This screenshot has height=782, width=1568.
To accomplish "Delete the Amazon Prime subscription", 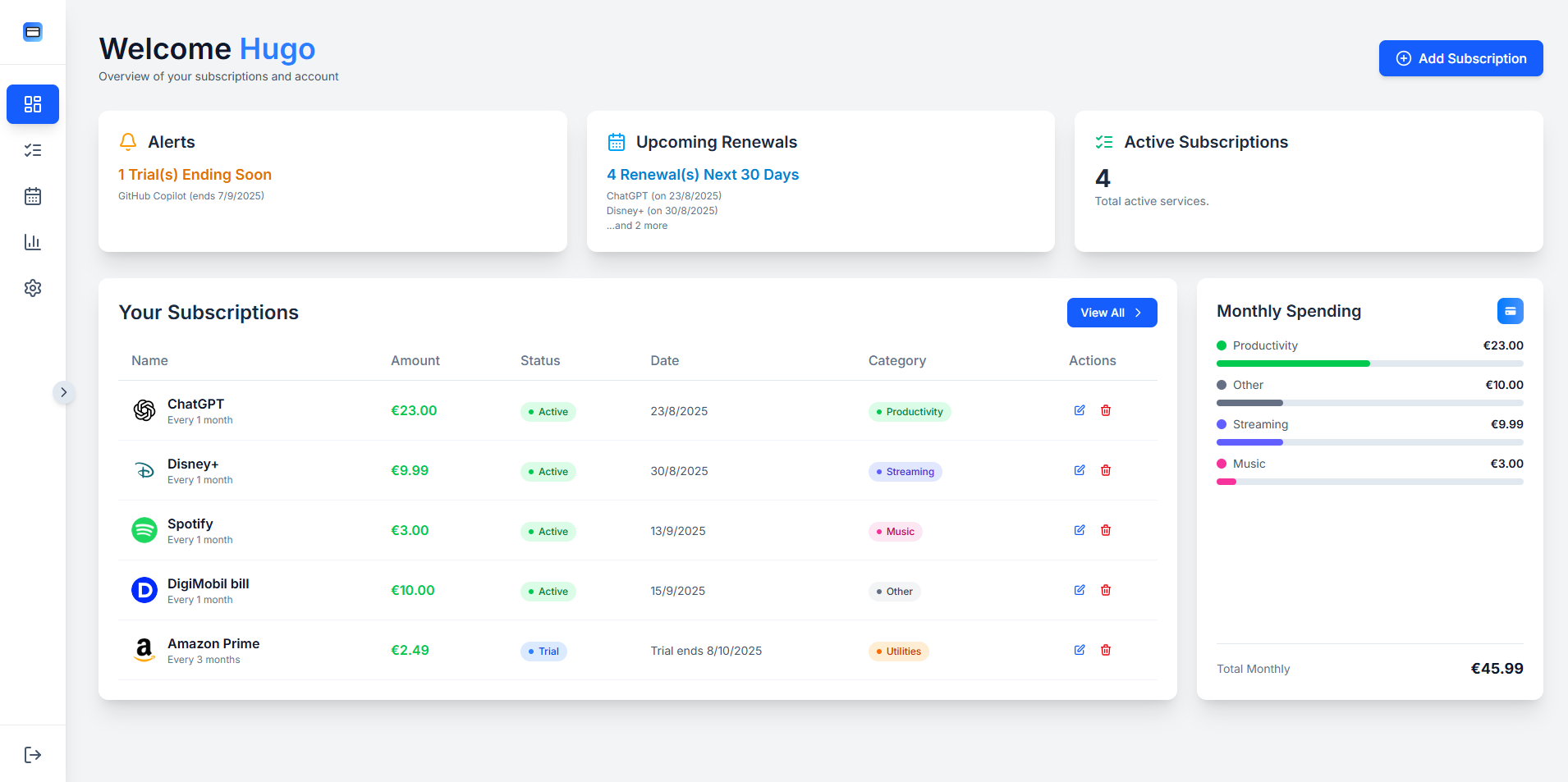I will click(x=1106, y=650).
